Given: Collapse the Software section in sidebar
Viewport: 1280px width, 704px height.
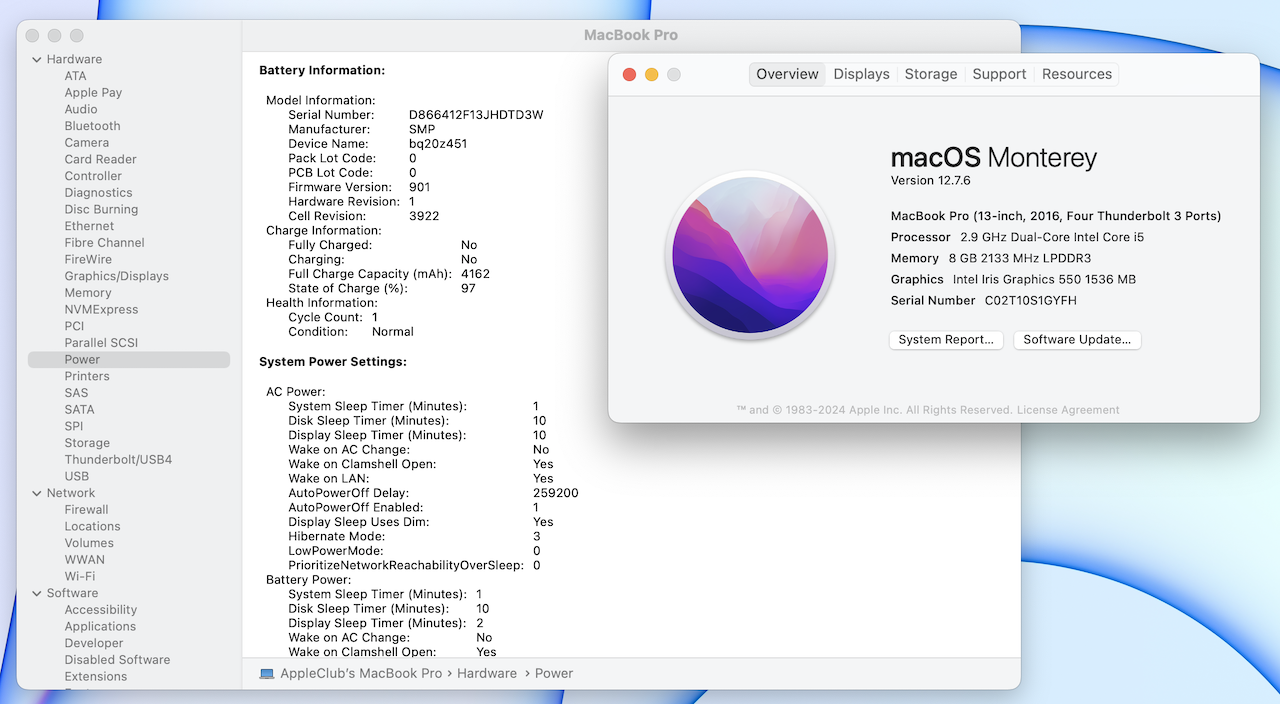Looking at the screenshot, I should [x=36, y=593].
